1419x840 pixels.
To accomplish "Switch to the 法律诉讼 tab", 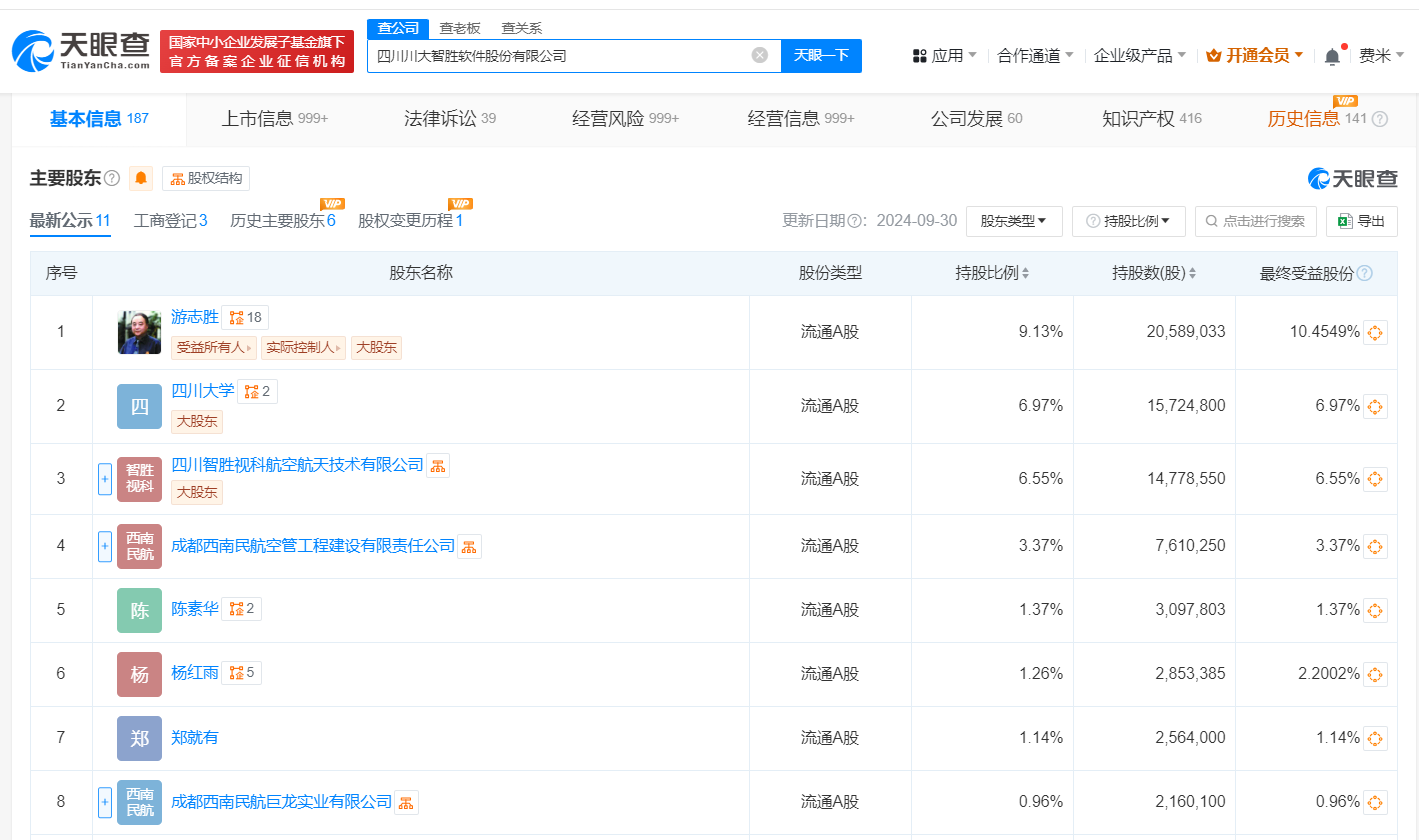I will pyautogui.click(x=449, y=119).
